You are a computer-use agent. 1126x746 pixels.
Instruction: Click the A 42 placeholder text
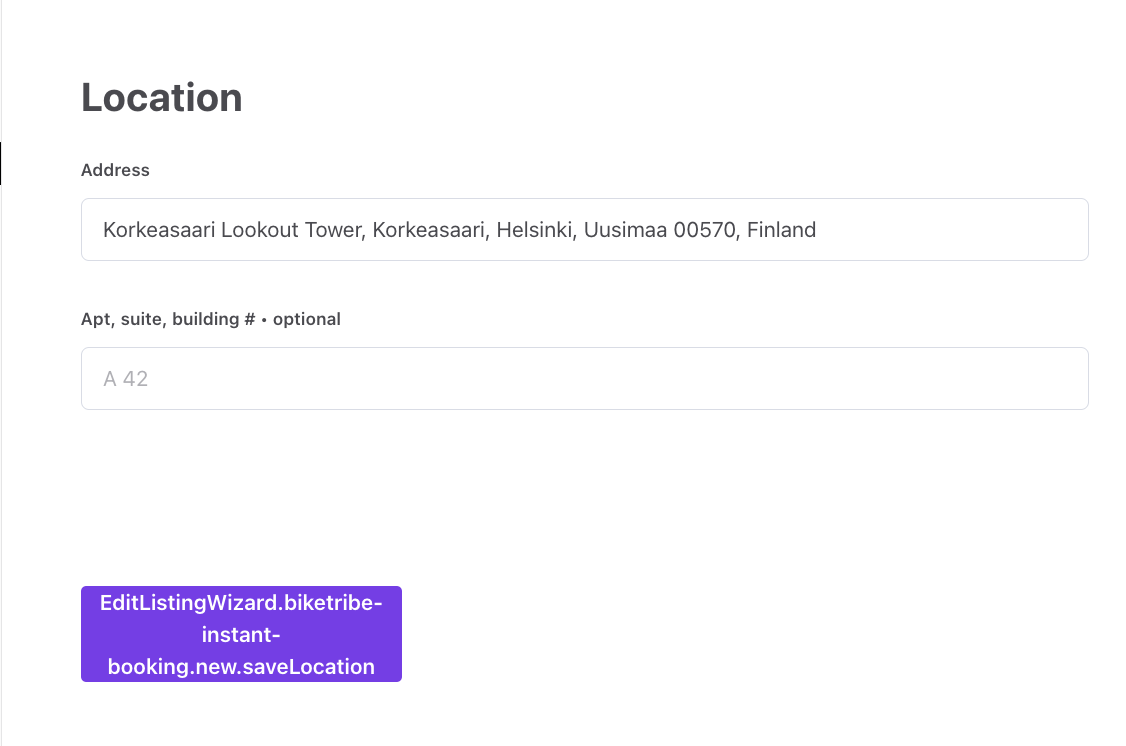[x=126, y=380]
